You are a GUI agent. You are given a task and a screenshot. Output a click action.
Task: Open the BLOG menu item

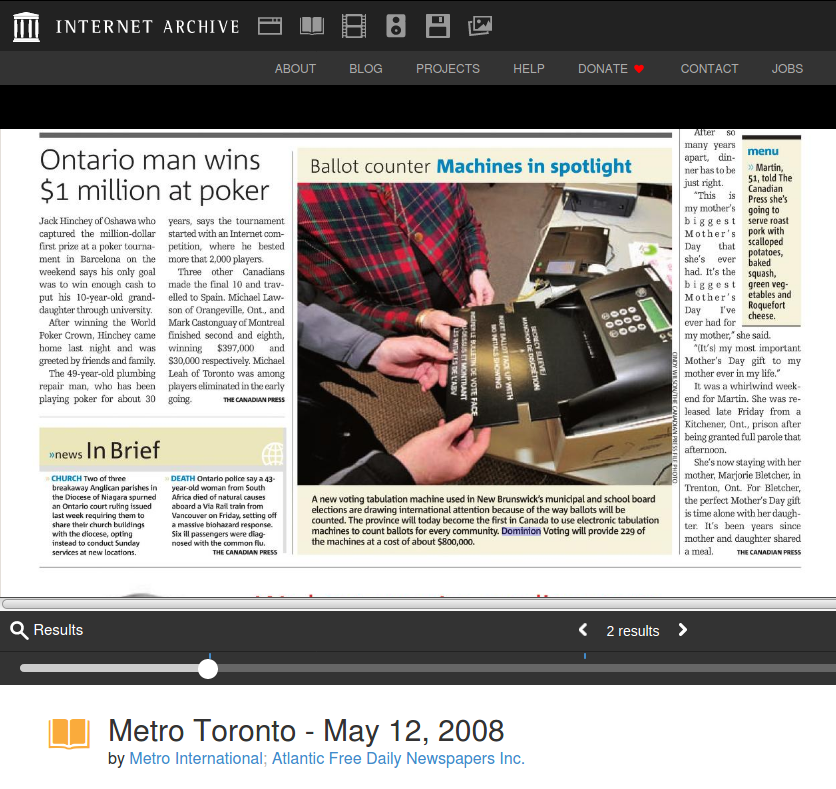(366, 69)
